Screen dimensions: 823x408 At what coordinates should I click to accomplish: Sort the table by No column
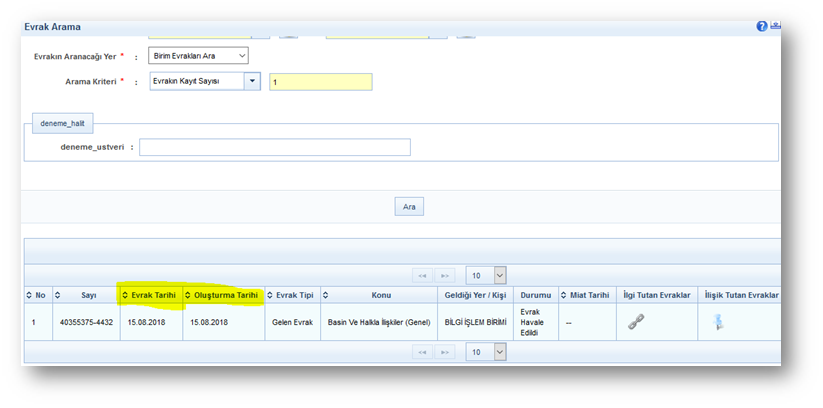tap(36, 295)
